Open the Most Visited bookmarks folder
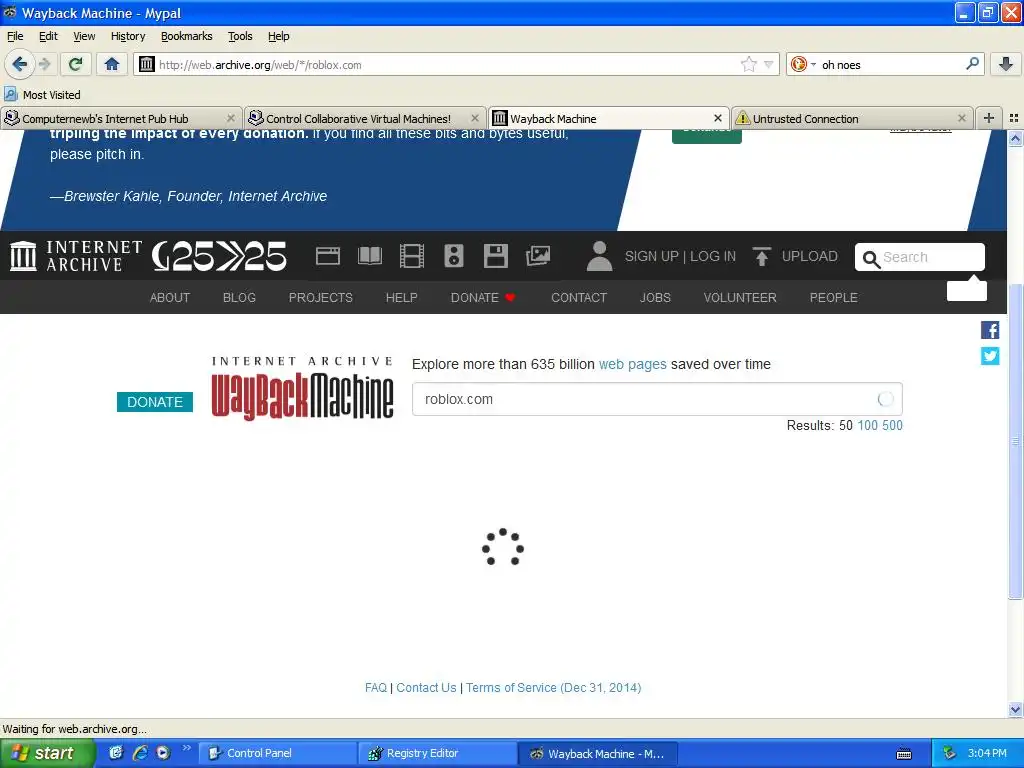Viewport: 1024px width, 768px height. click(42, 95)
